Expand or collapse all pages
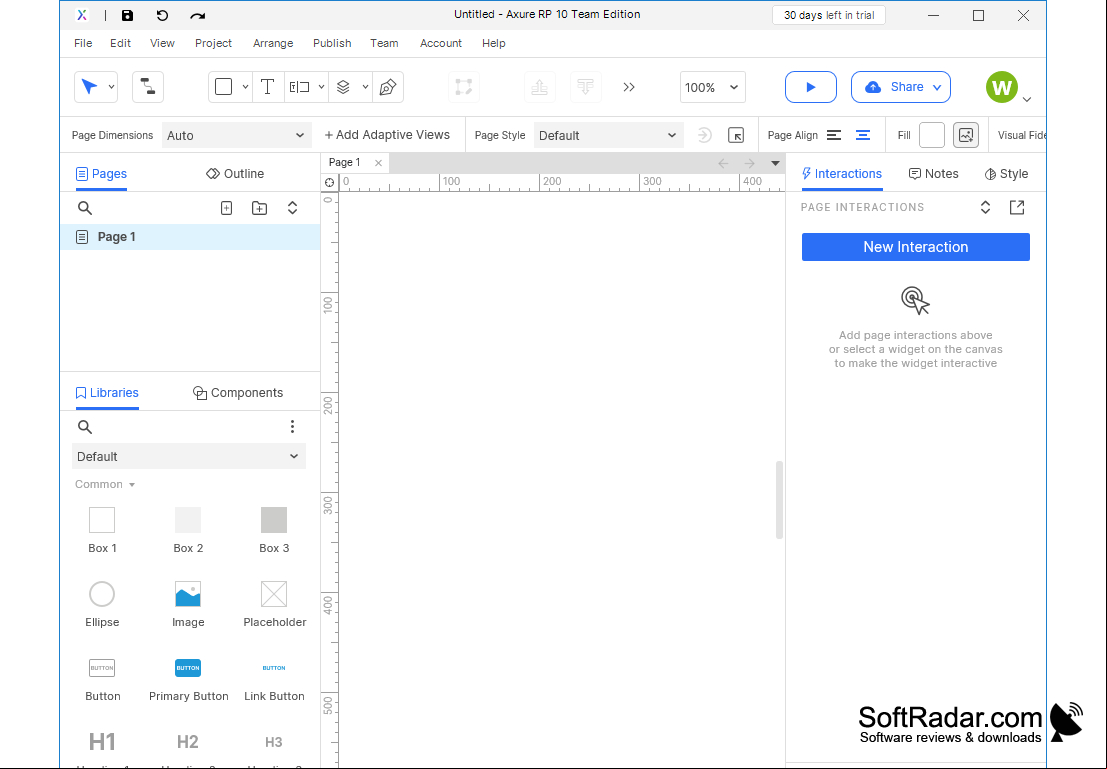The width and height of the screenshot is (1107, 769). 292,208
